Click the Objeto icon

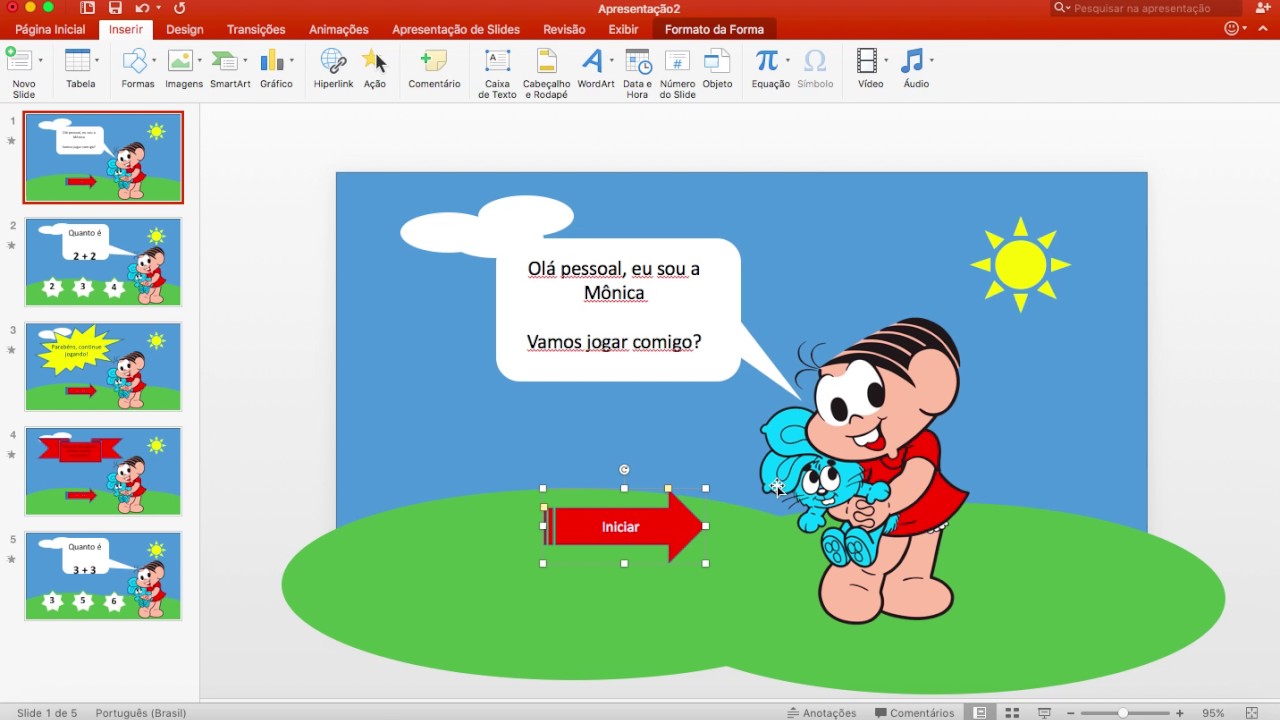point(717,60)
